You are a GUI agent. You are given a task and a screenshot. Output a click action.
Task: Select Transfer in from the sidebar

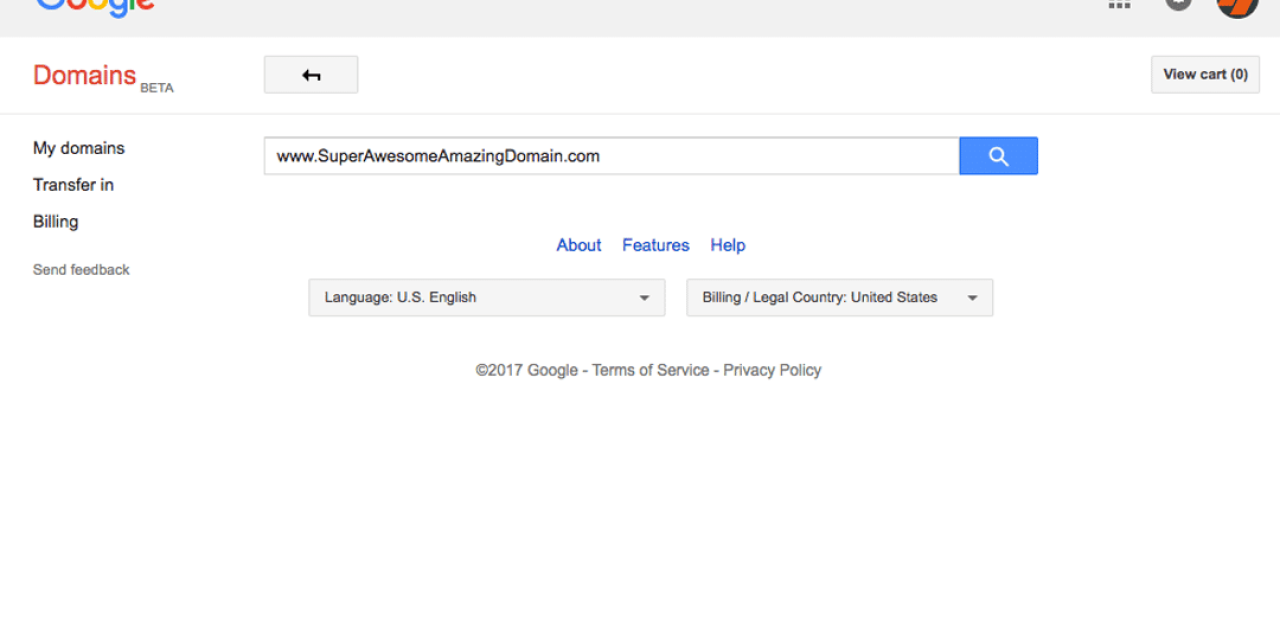73,185
